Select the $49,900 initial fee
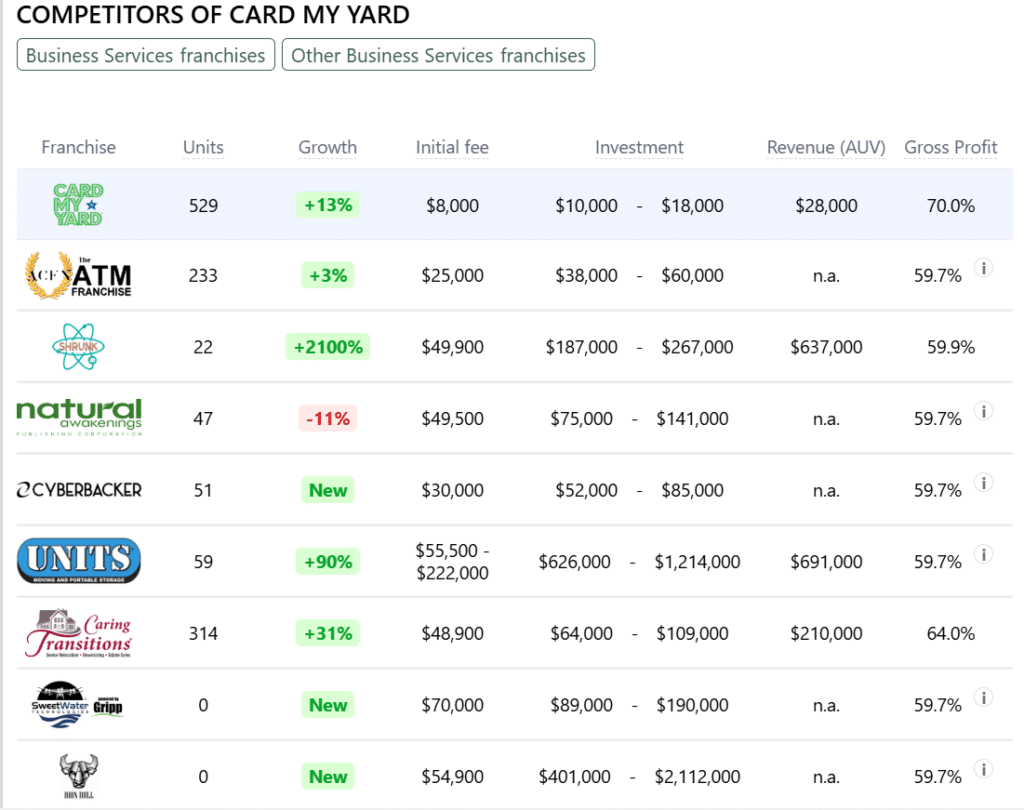This screenshot has height=810, width=1024. [453, 347]
